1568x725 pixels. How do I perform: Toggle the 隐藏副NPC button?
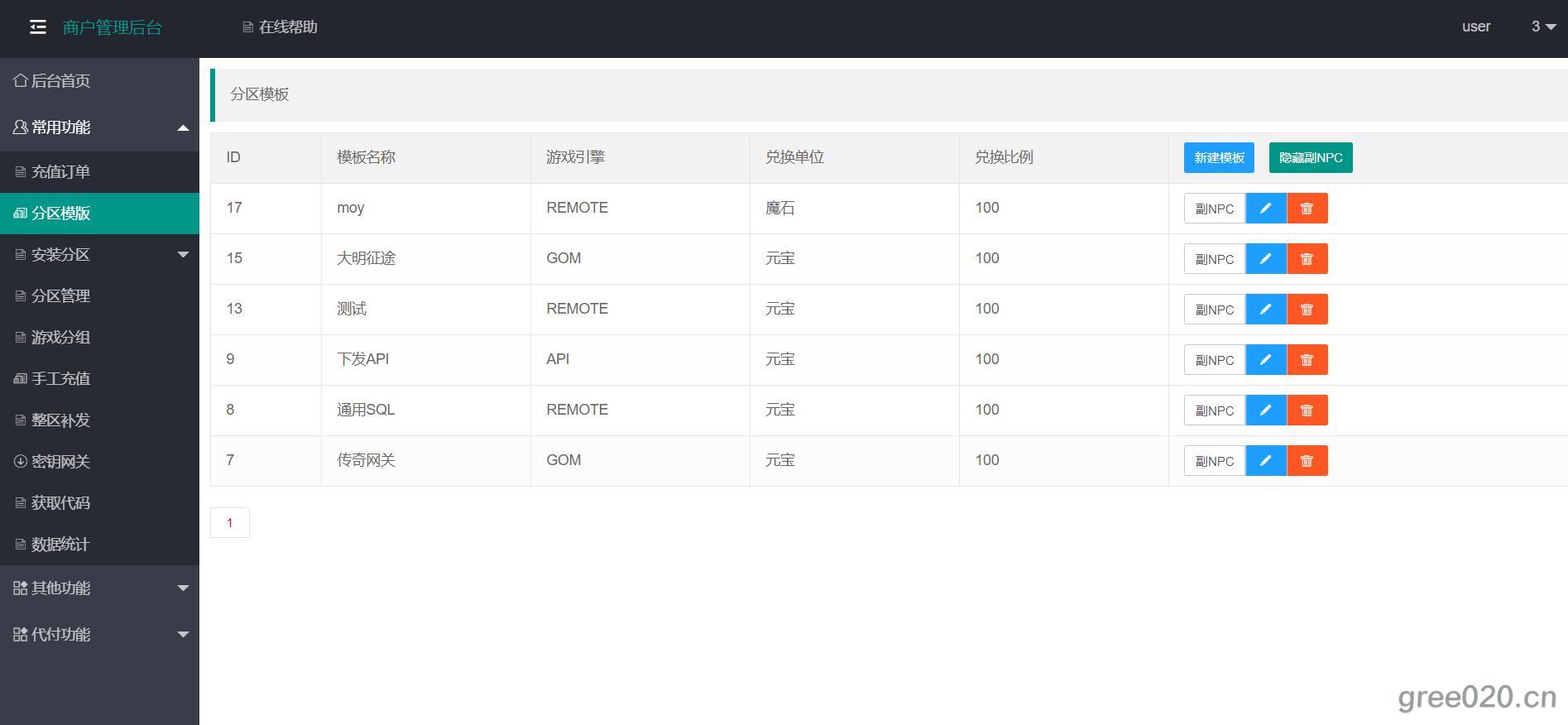click(x=1310, y=158)
